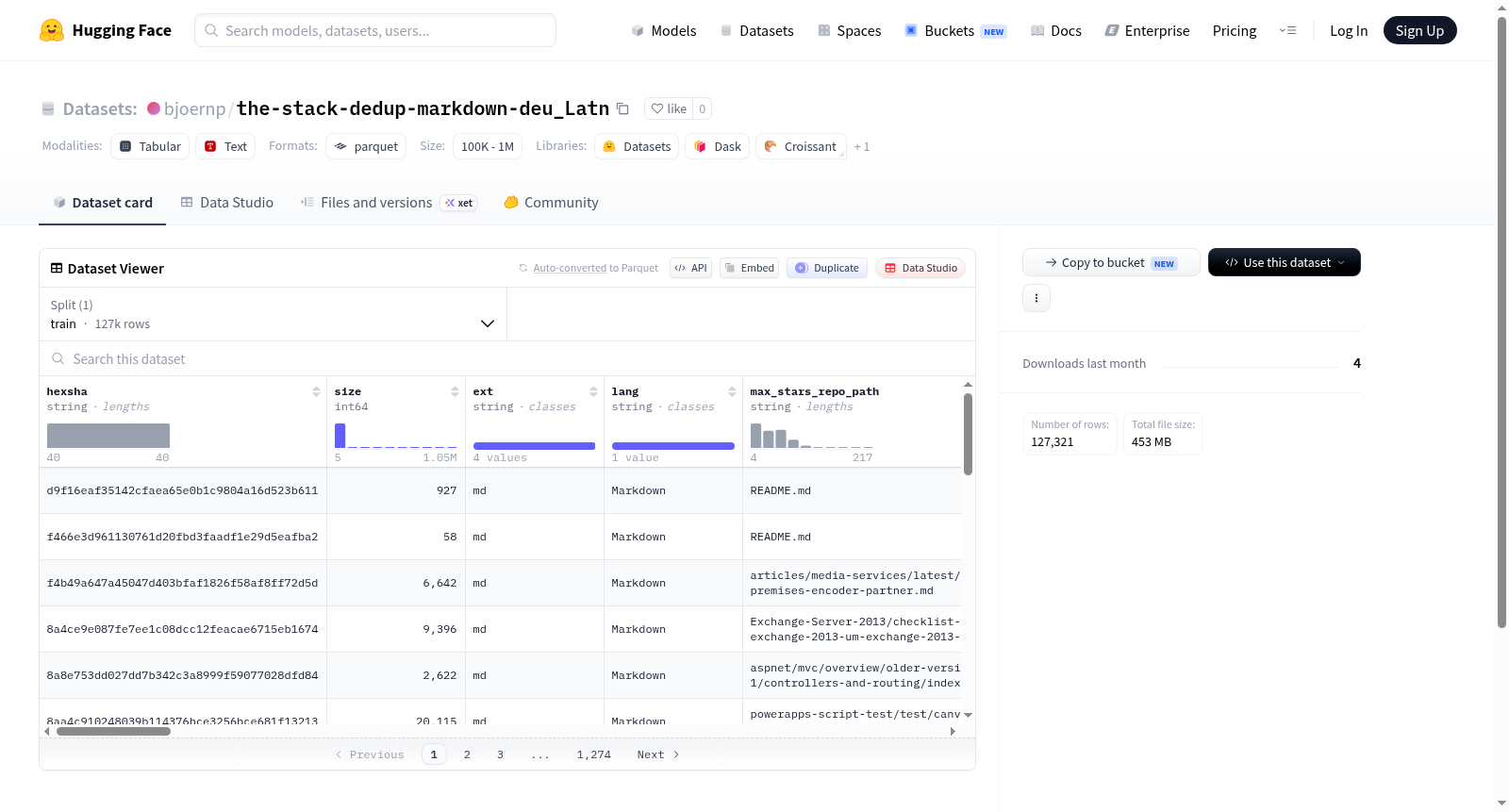Open Data Studio from viewer header
The height and width of the screenshot is (812, 1509).
tap(920, 268)
